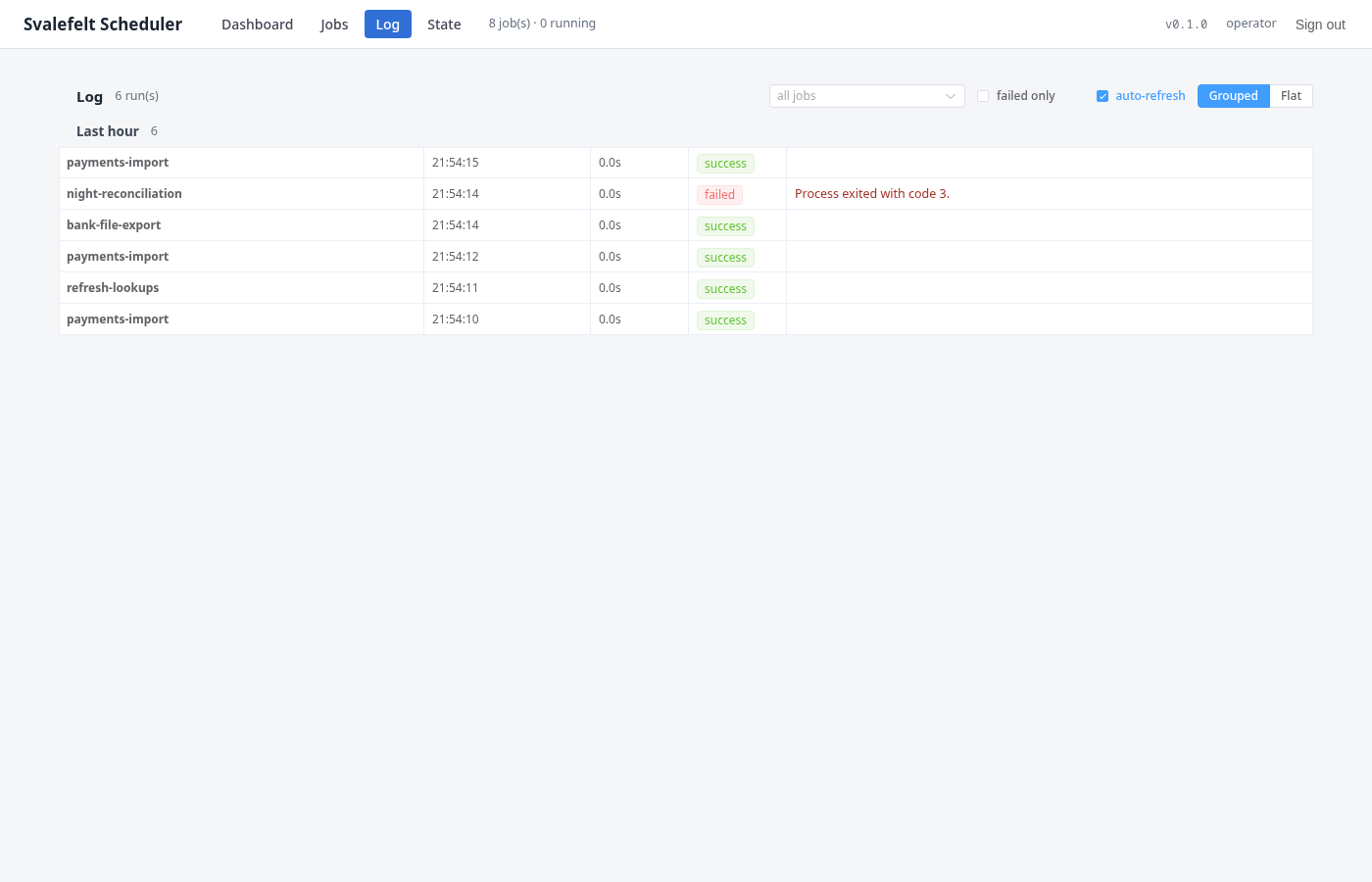Click the 21:54:11 timestamp

tap(456, 288)
